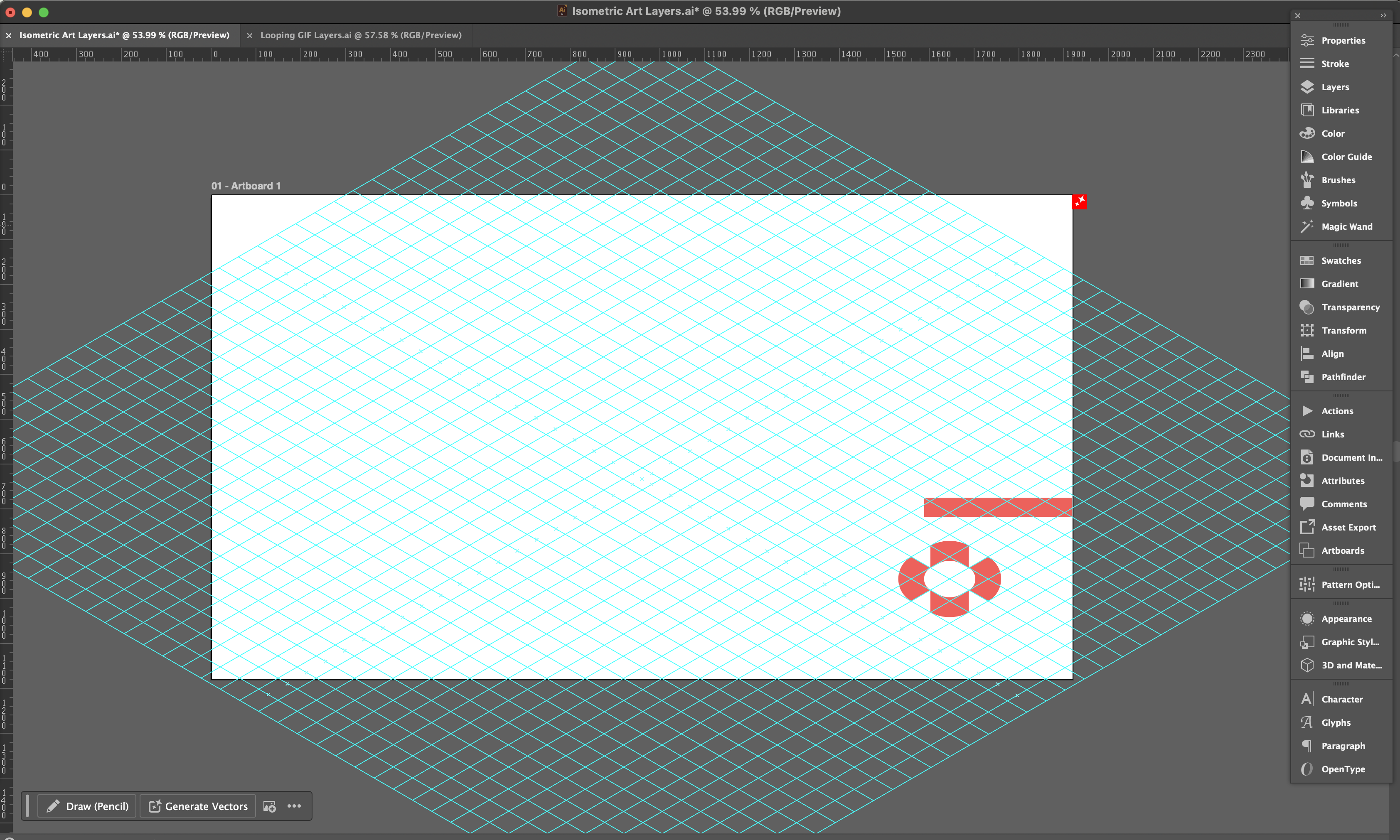Open the Layers panel
The height and width of the screenshot is (840, 1400).
(1334, 86)
